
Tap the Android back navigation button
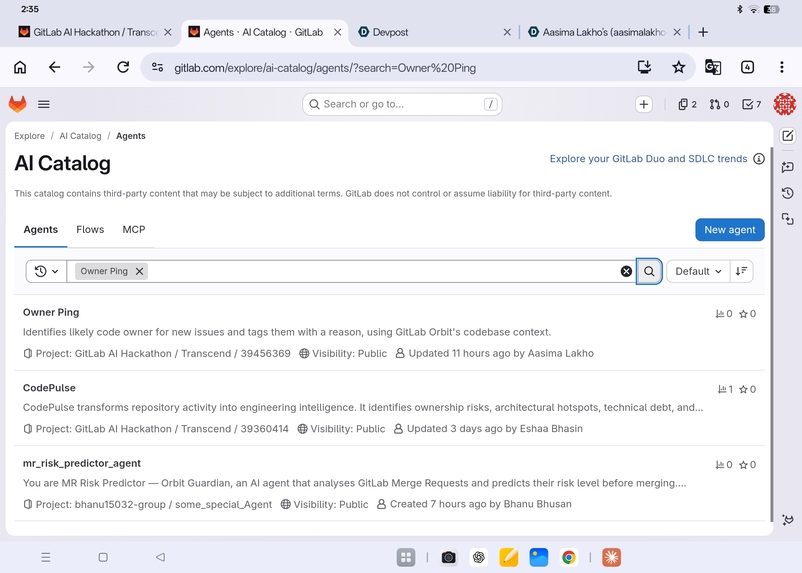click(x=160, y=557)
